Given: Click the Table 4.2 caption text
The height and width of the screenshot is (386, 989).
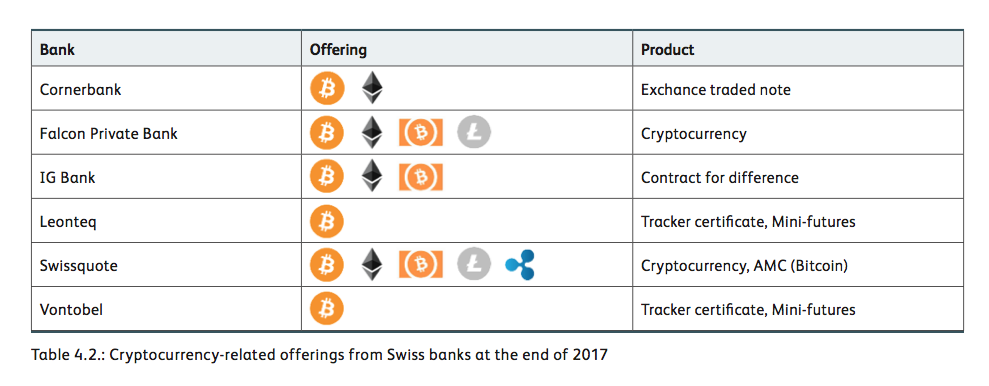Looking at the screenshot, I should tap(319, 355).
